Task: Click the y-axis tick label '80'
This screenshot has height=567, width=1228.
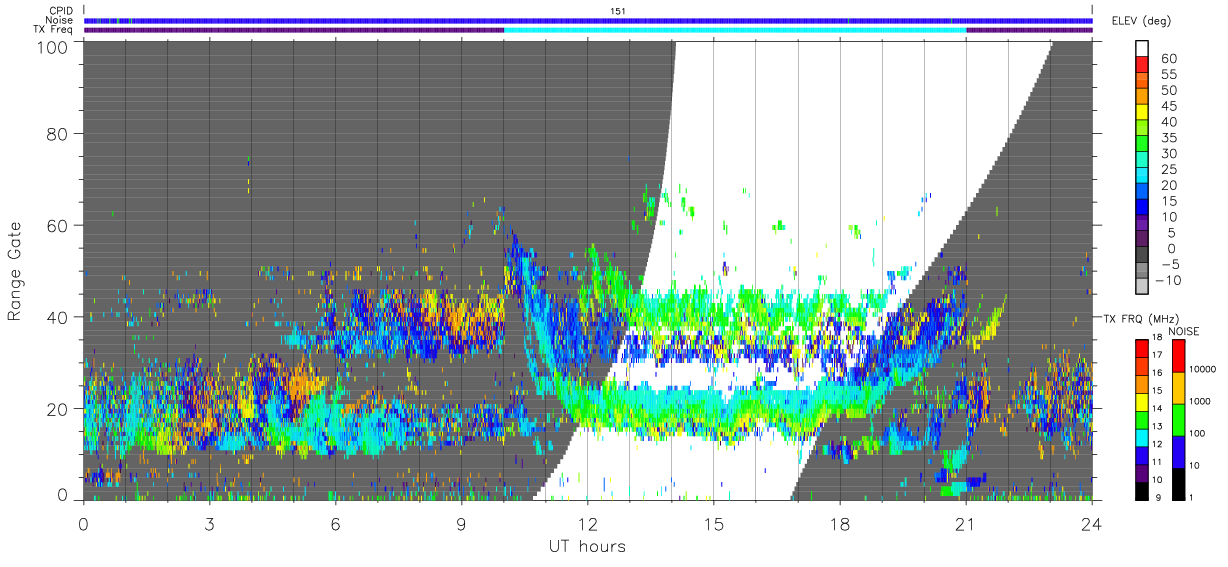Action: coord(58,135)
